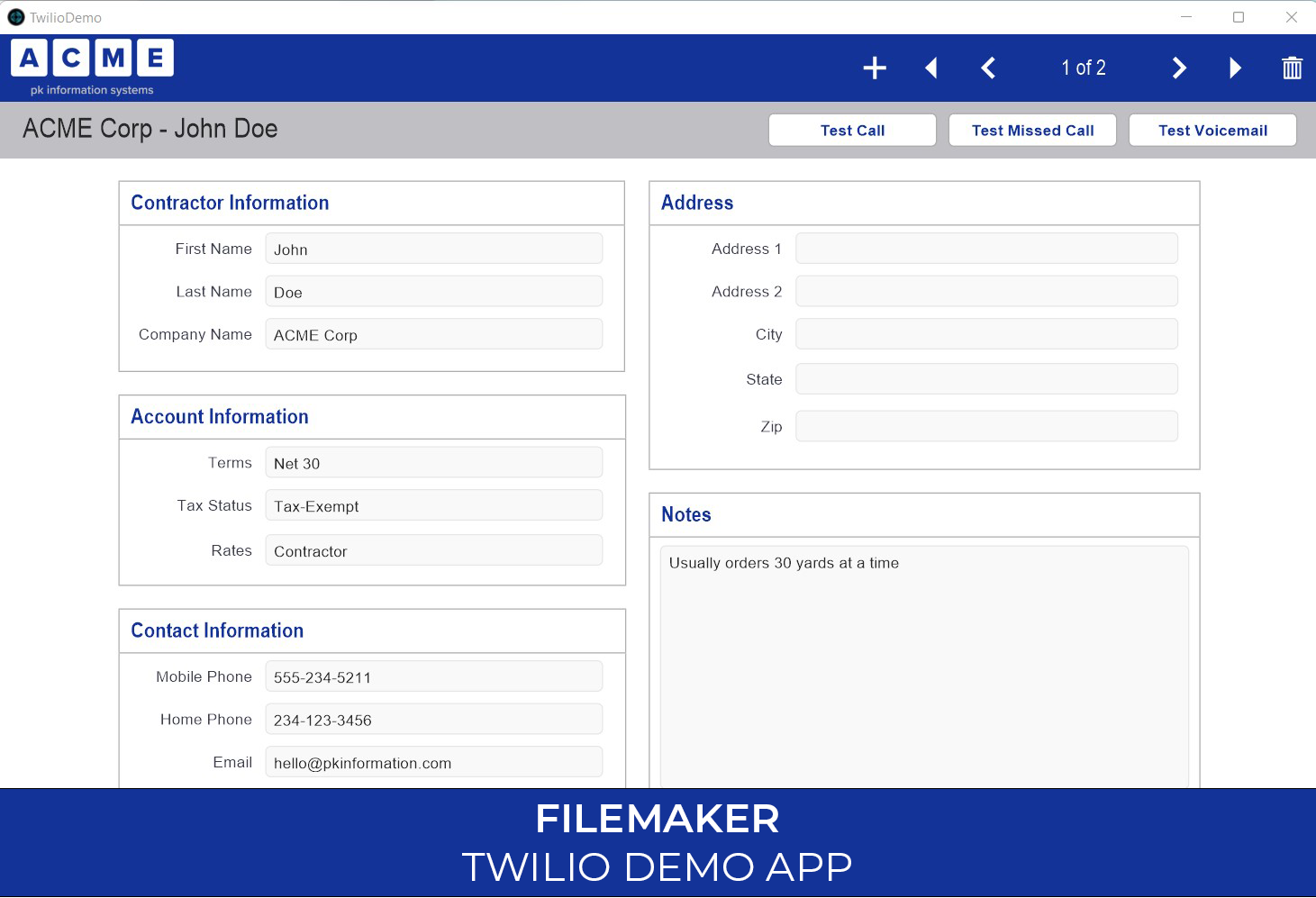Click into the Company Name field
The width and height of the screenshot is (1316, 898).
(x=433, y=334)
